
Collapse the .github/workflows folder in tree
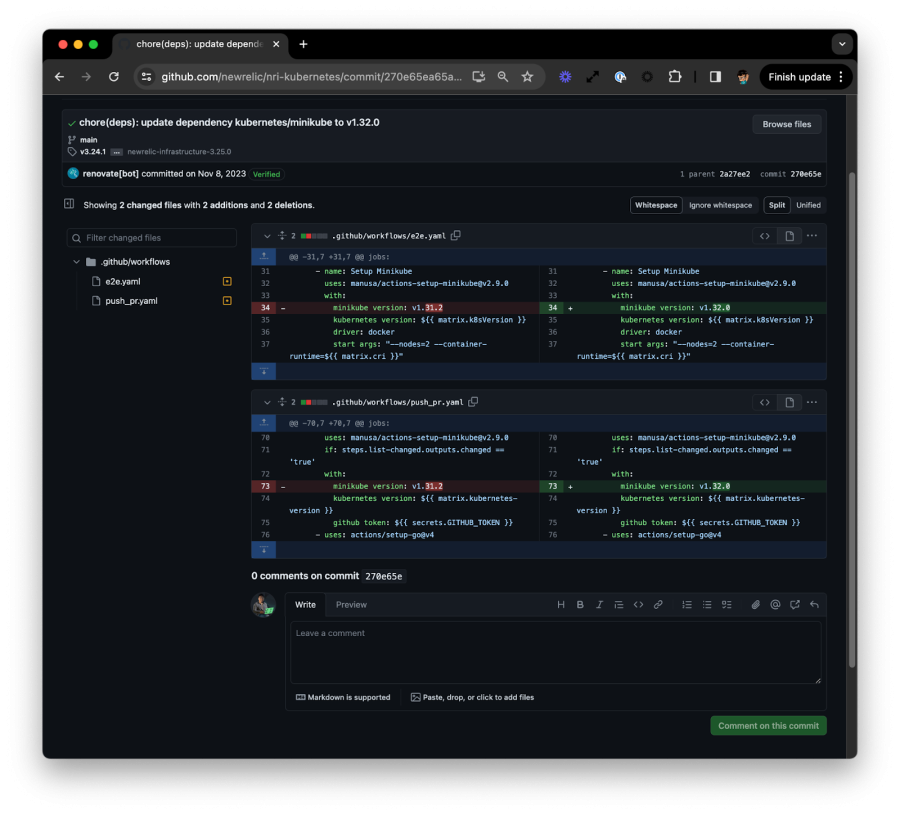click(77, 262)
